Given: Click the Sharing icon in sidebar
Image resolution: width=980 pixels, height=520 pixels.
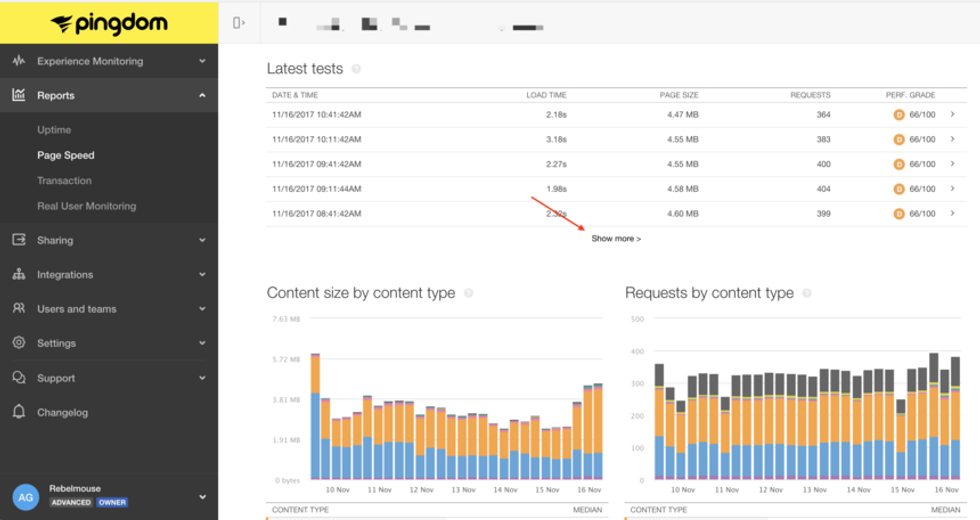Looking at the screenshot, I should tap(18, 240).
